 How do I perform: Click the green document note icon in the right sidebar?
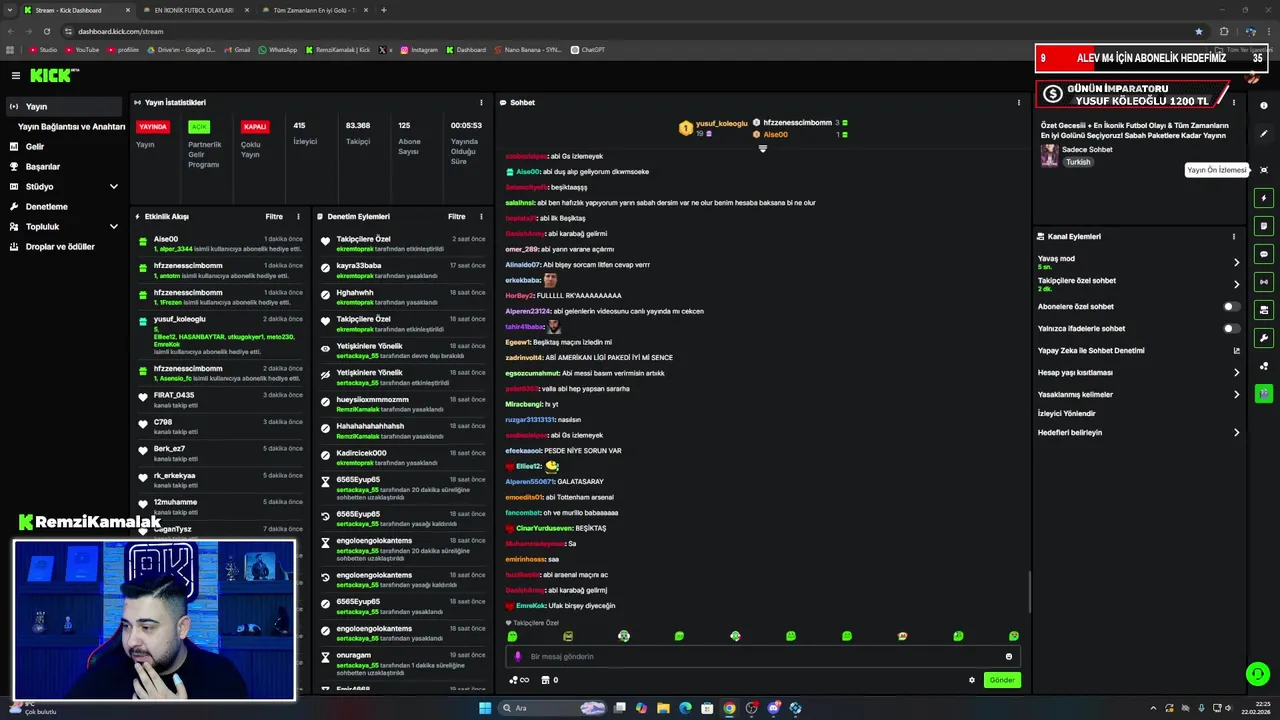[x=1264, y=226]
